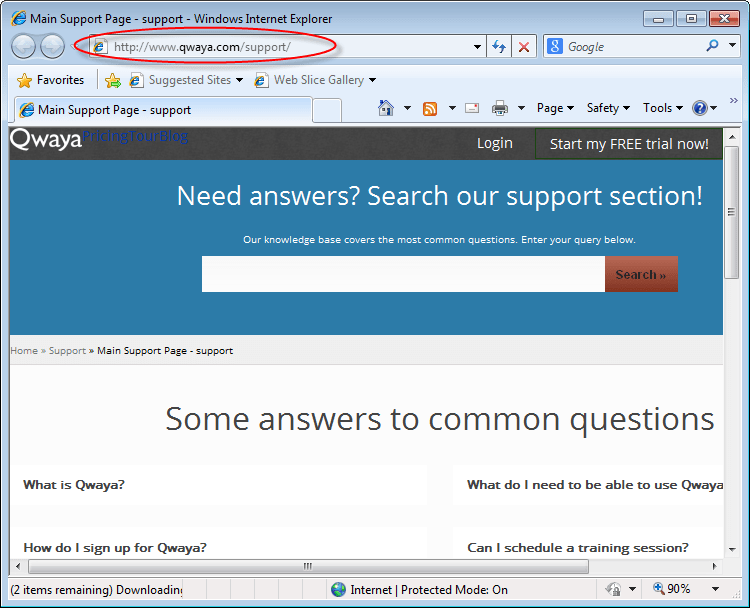Go forward with the Forward arrow button
The image size is (750, 608).
pyautogui.click(x=52, y=47)
